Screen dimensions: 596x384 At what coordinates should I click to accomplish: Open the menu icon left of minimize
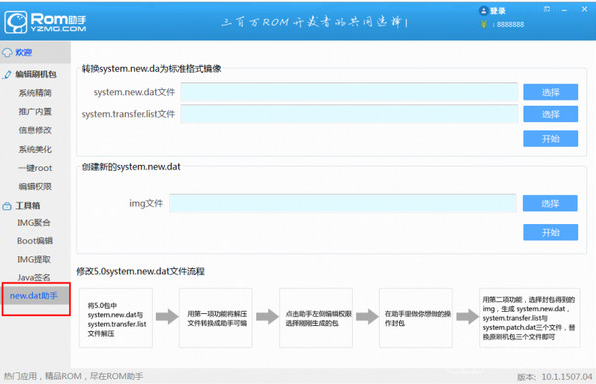pos(547,9)
